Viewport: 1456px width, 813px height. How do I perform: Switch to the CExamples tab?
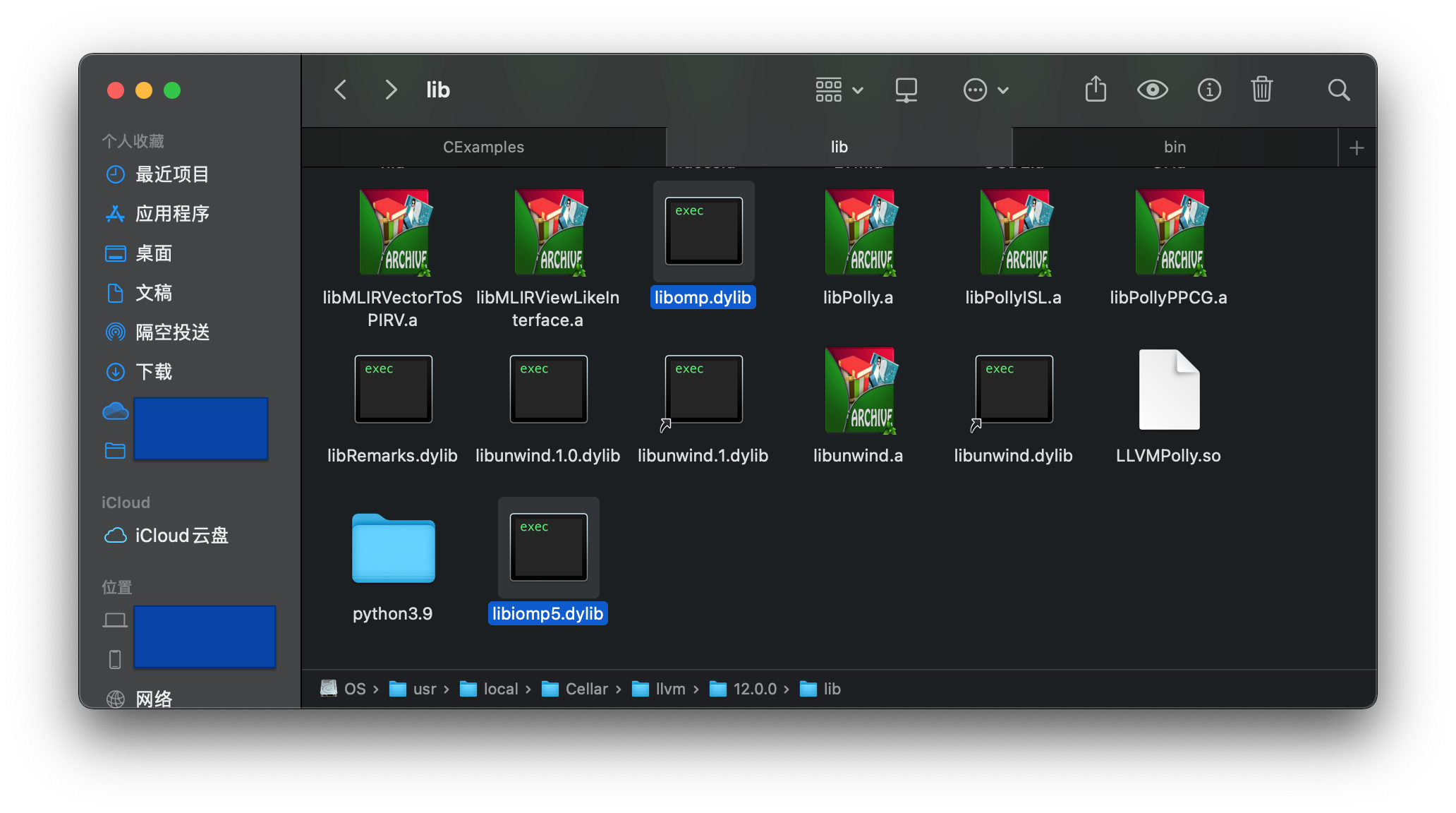(x=483, y=147)
